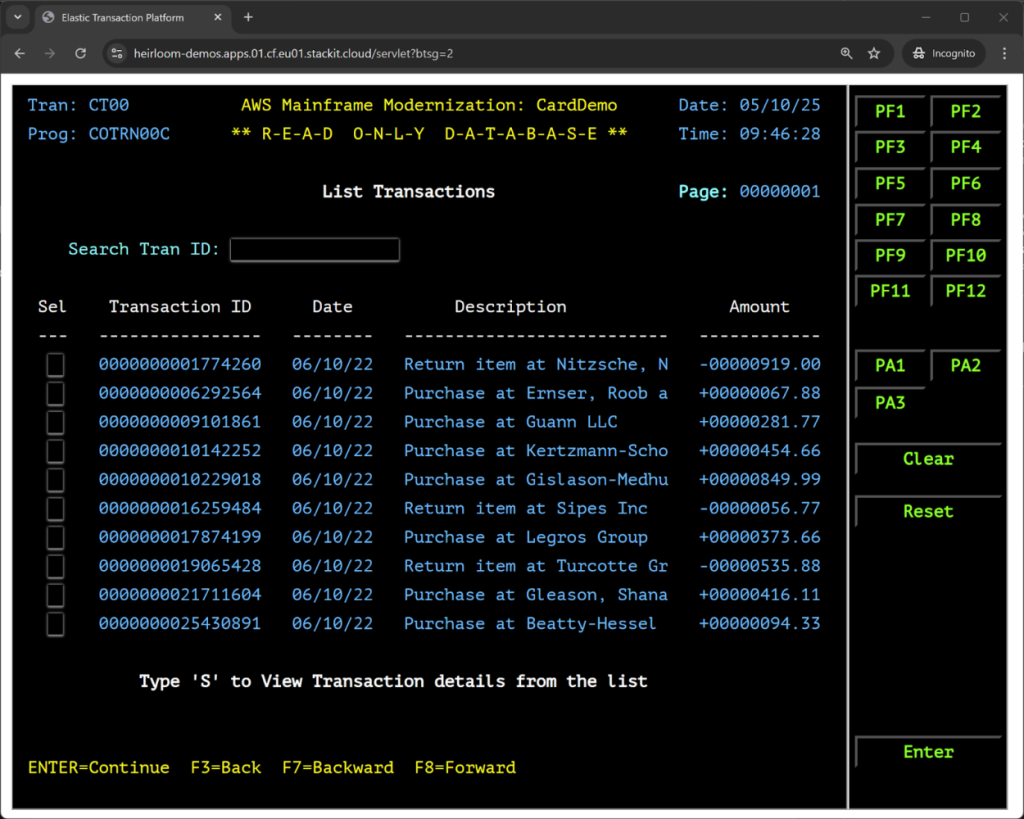Open the Incognito profile indicator
Image resolution: width=1024 pixels, height=819 pixels.
[943, 54]
